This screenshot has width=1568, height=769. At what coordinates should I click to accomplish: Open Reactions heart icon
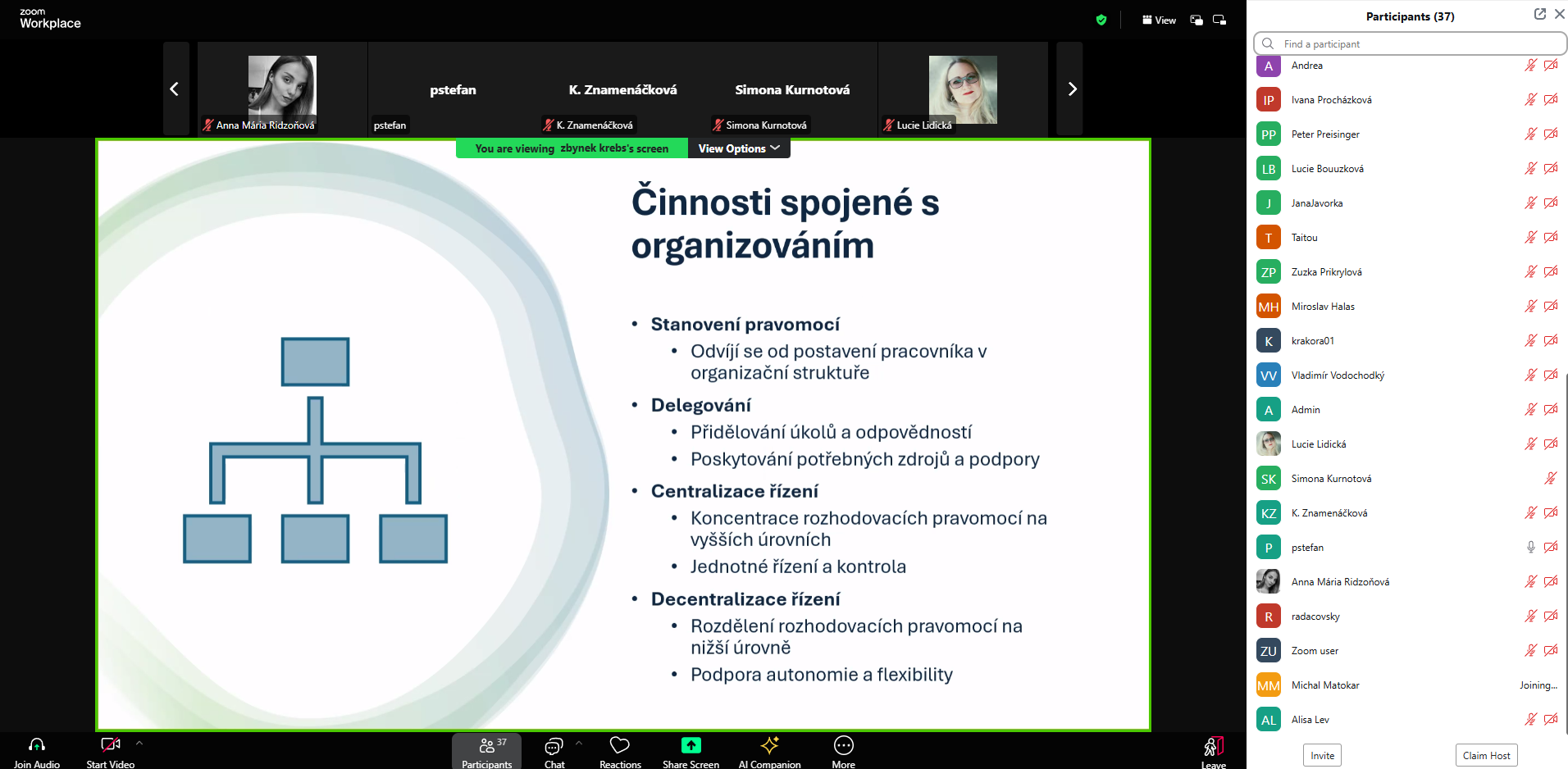(x=620, y=745)
